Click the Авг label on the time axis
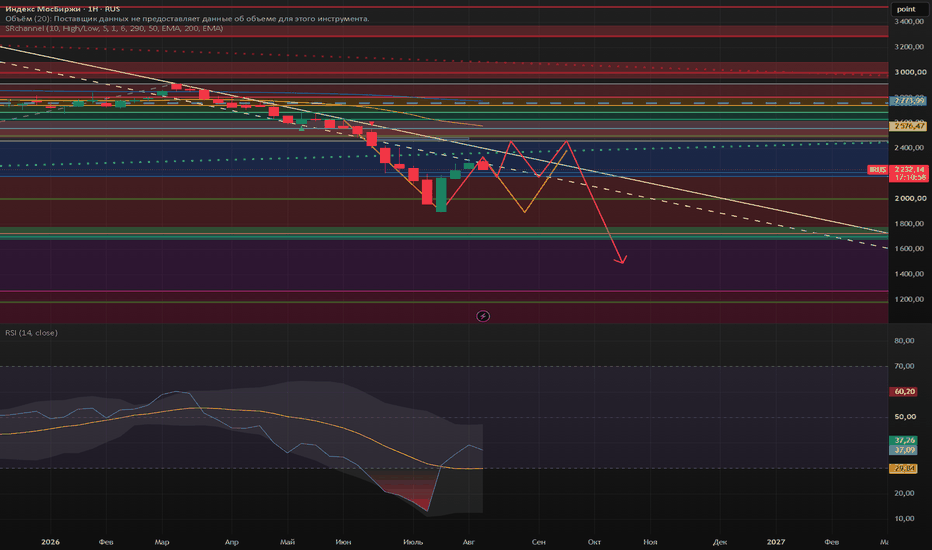 [468, 542]
